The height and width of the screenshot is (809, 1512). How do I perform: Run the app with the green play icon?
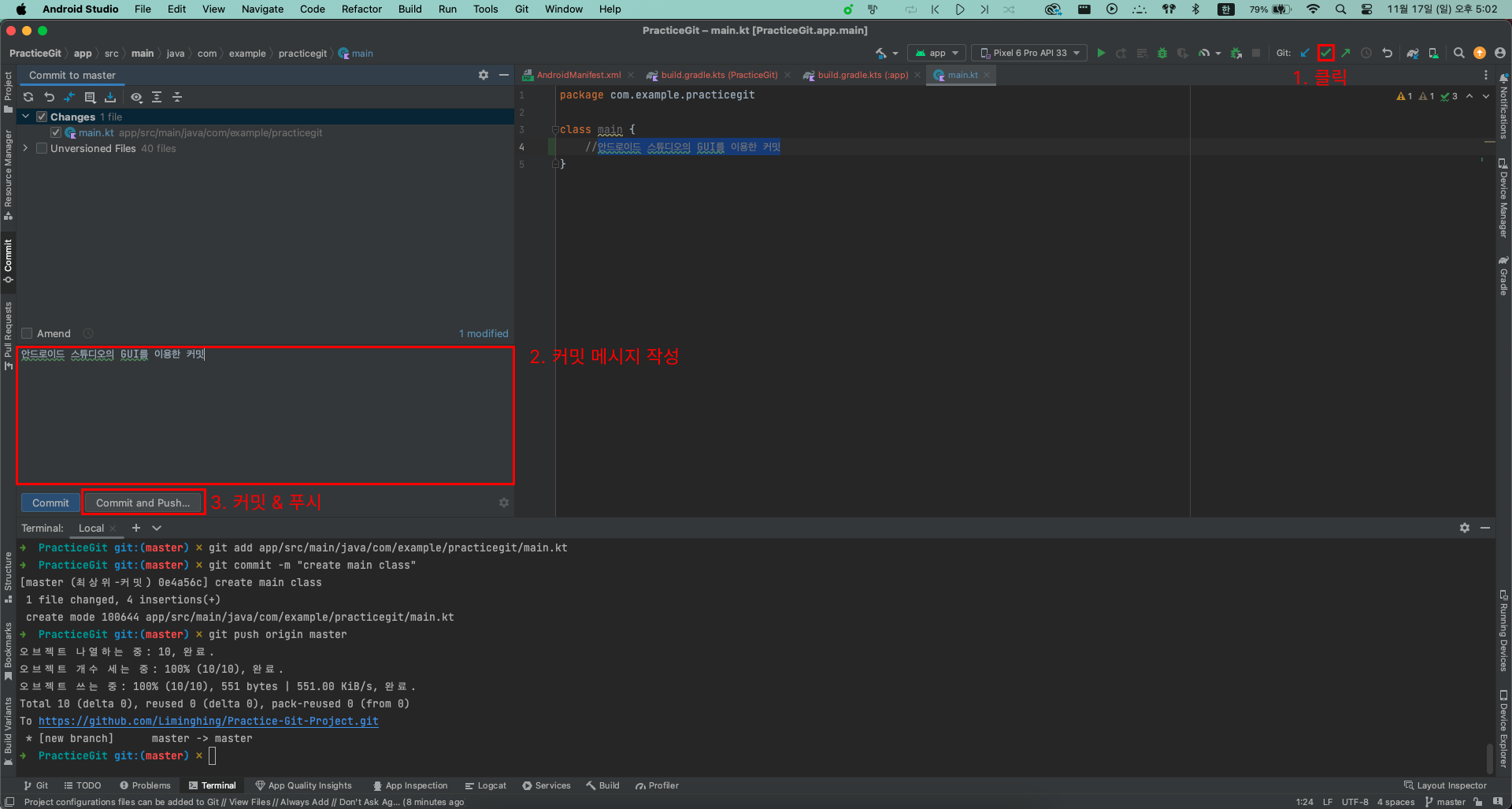click(x=1101, y=53)
